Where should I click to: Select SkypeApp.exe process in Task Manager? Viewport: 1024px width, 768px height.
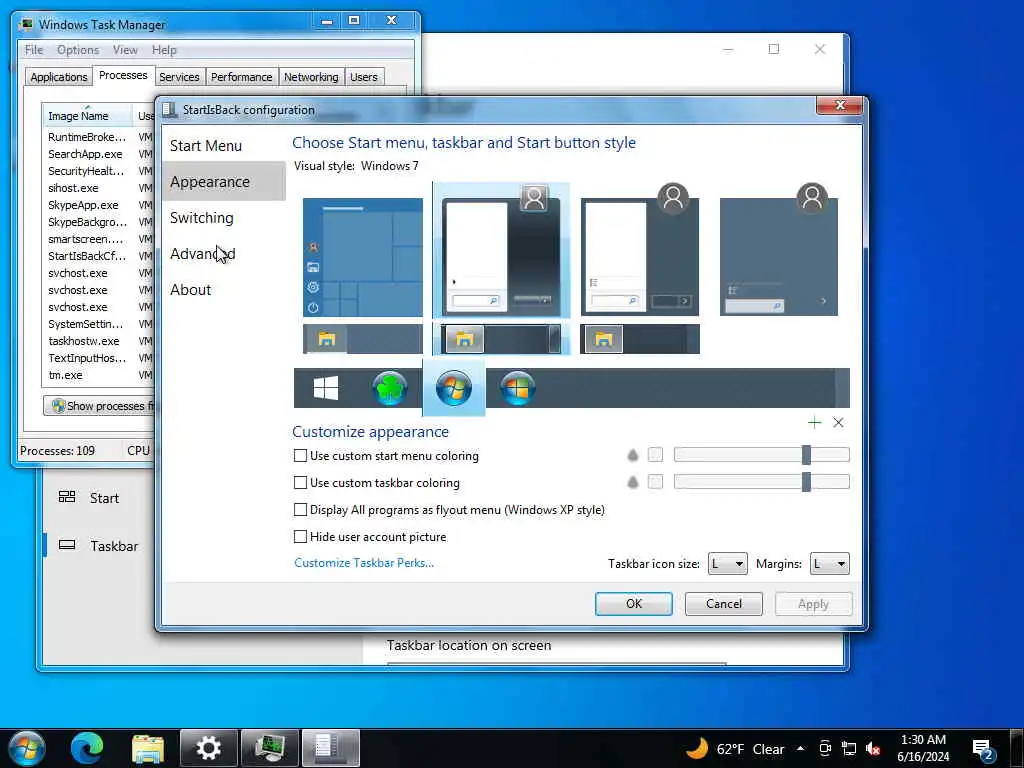(97, 205)
